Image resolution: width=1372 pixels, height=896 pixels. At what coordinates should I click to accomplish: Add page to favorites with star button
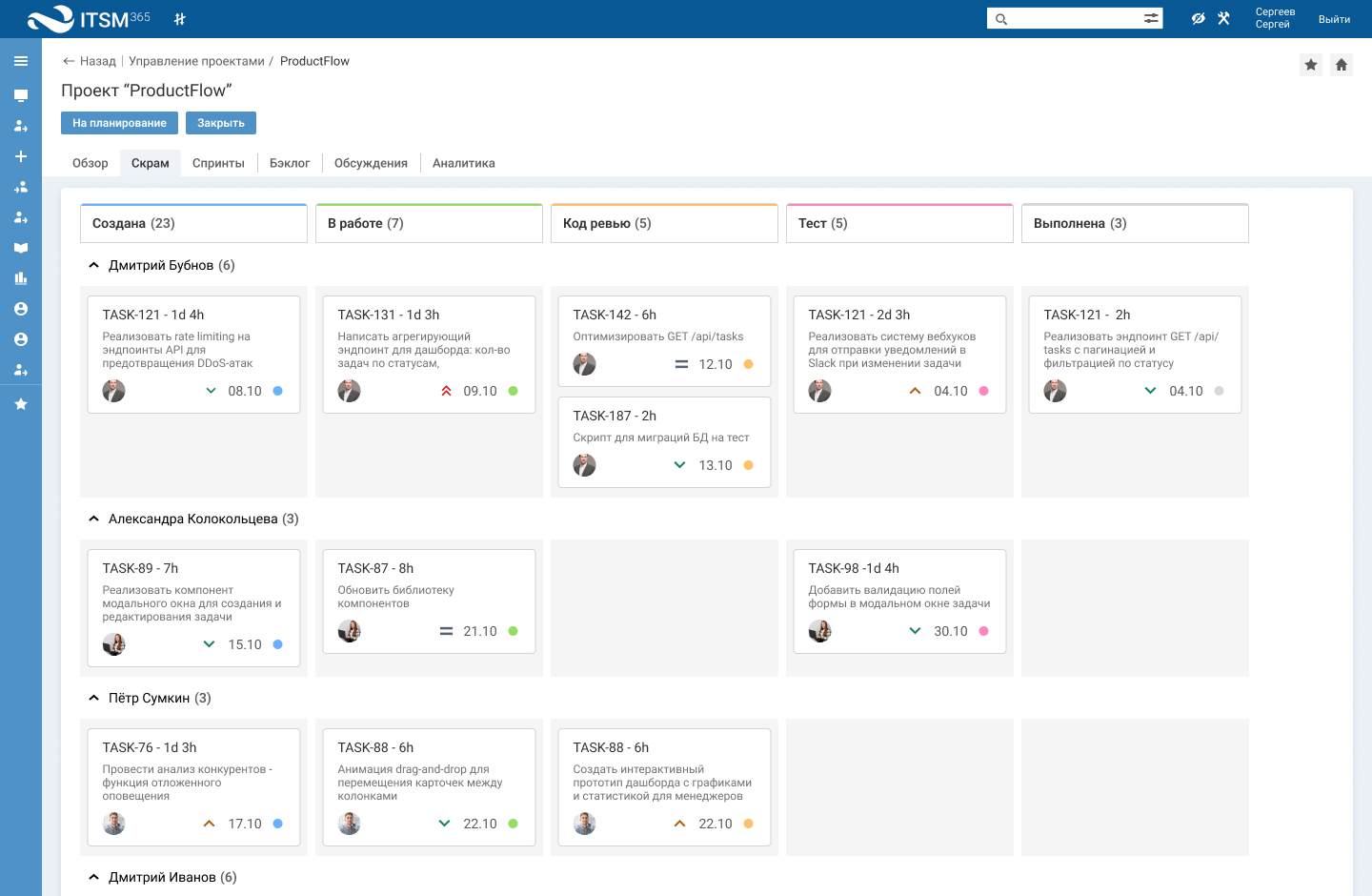tap(1311, 65)
